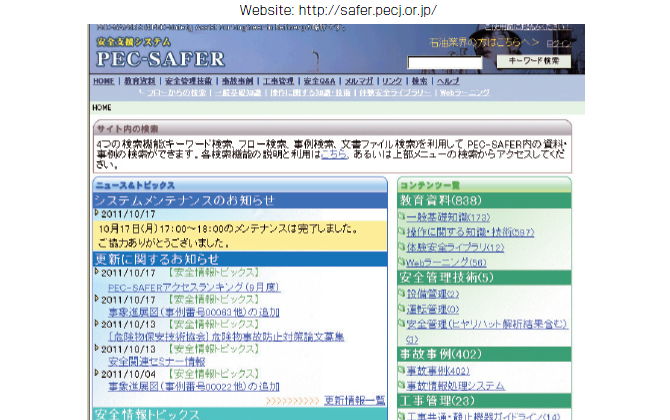
Task: Click the green icon beside 事故情報処理システム
Action: (x=402, y=385)
